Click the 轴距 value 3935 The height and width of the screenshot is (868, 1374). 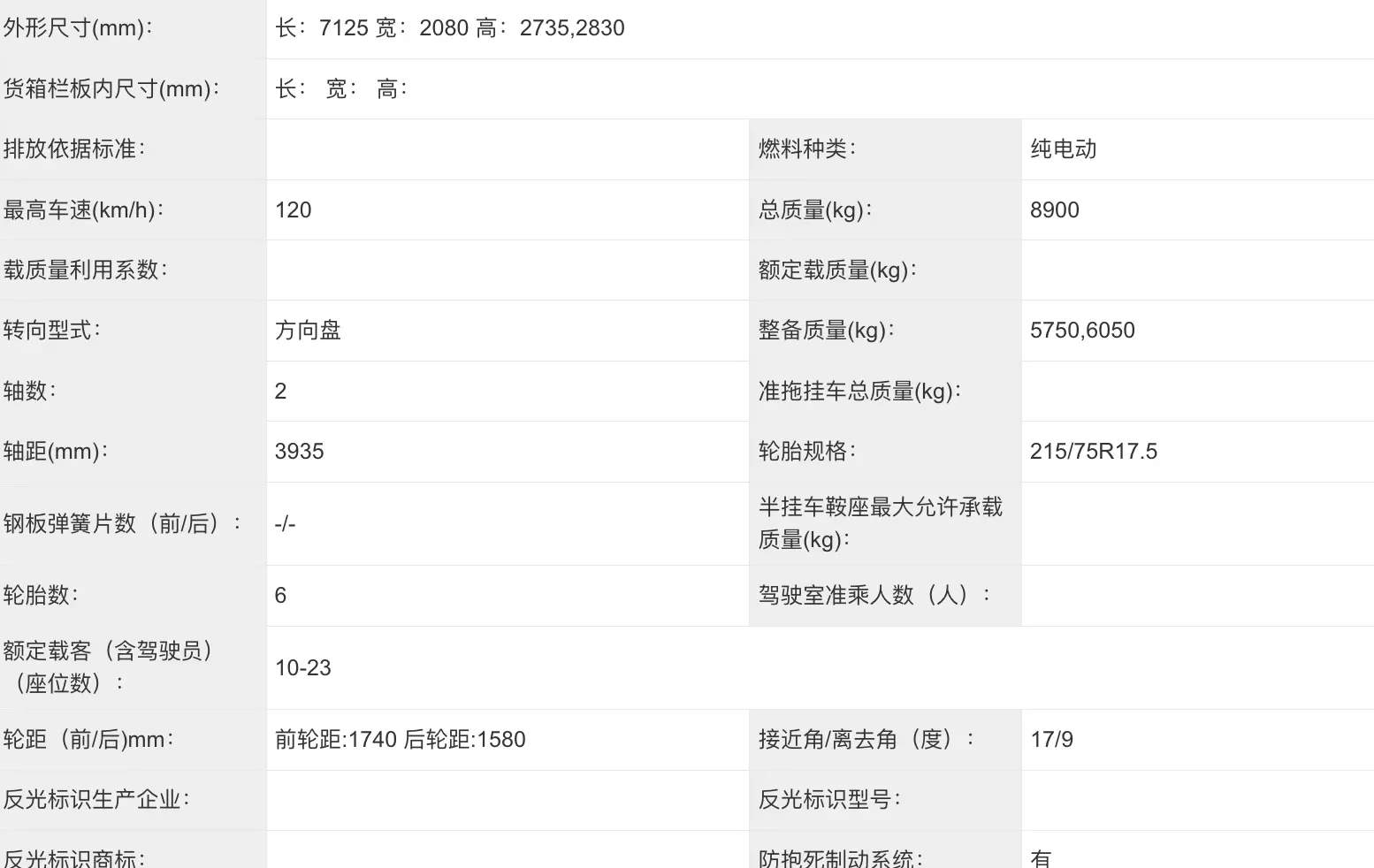click(x=299, y=452)
